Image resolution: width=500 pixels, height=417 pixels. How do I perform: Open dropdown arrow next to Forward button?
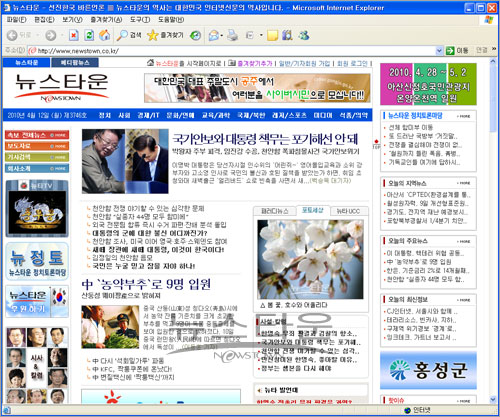click(x=62, y=35)
